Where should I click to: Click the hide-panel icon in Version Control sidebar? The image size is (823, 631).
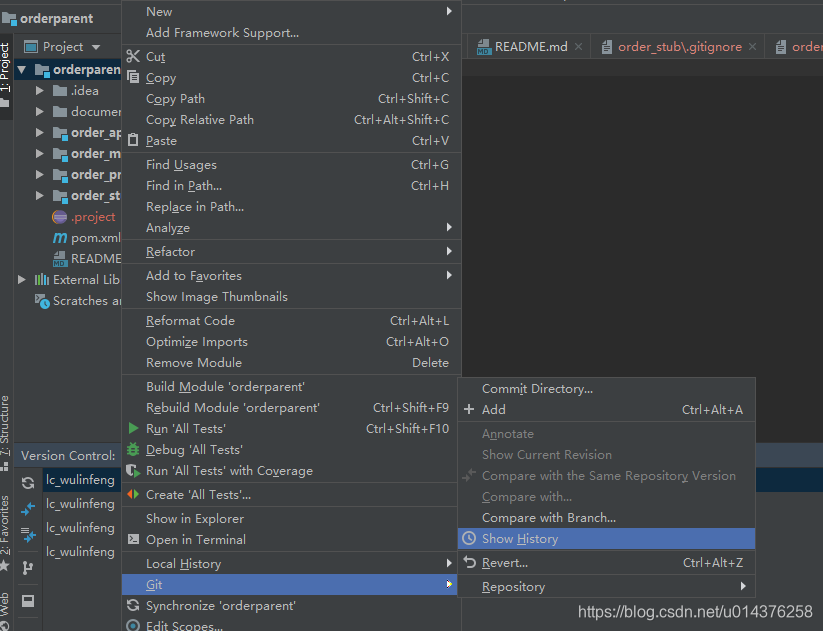27,599
